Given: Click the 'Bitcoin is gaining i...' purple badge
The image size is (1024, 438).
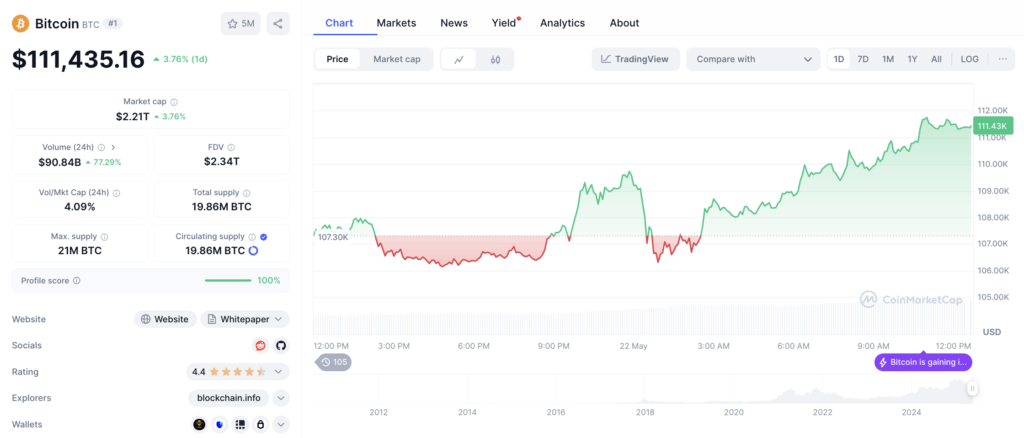Looking at the screenshot, I should click(x=923, y=362).
